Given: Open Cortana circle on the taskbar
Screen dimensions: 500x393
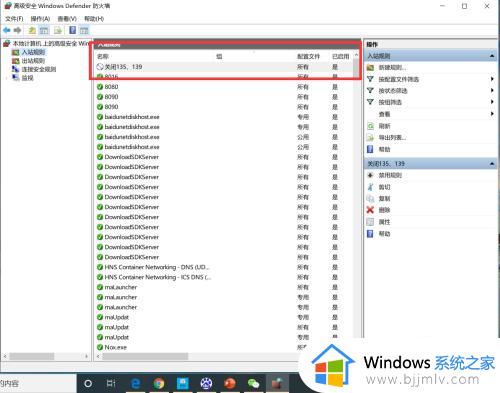Looking at the screenshot, I should coord(88,384).
